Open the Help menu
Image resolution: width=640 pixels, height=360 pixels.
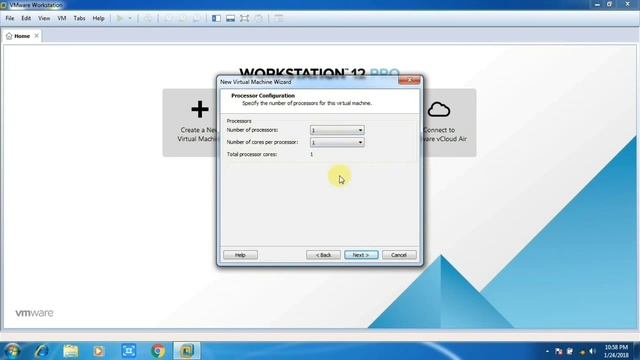coord(98,18)
